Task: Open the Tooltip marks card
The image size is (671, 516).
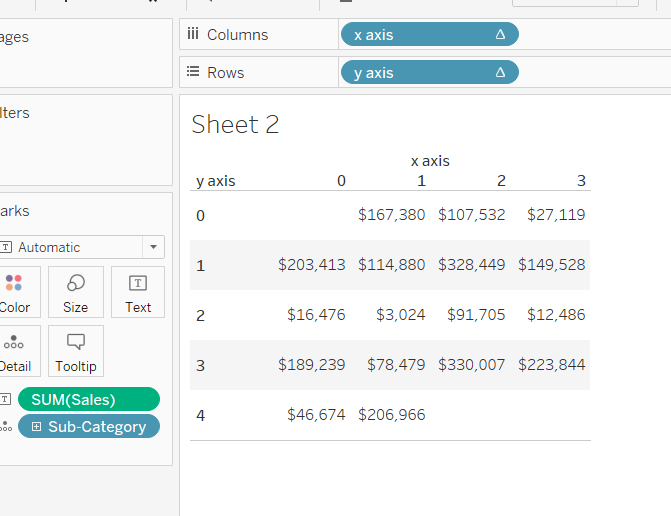Action: coord(75,351)
